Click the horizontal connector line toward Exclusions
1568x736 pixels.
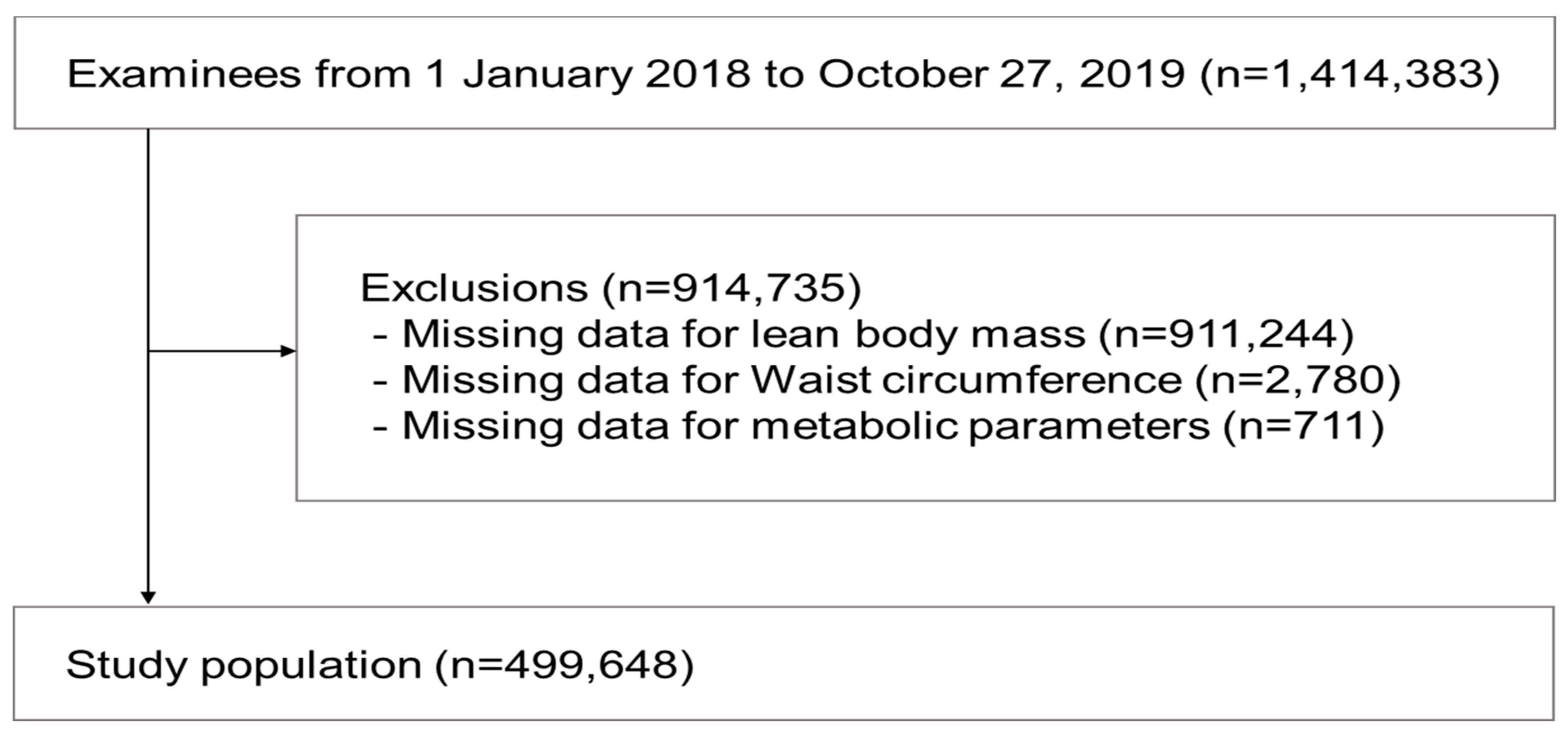[x=213, y=351]
